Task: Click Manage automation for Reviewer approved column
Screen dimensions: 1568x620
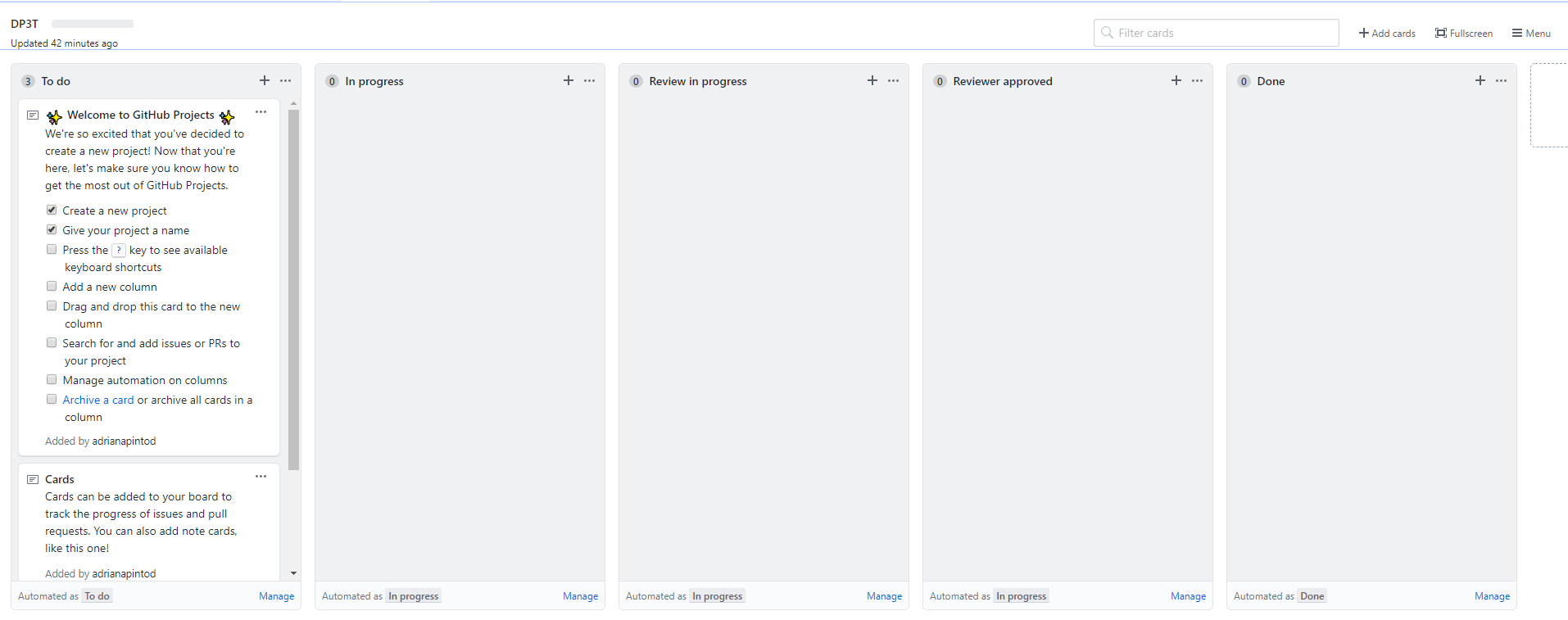Action: click(1188, 596)
